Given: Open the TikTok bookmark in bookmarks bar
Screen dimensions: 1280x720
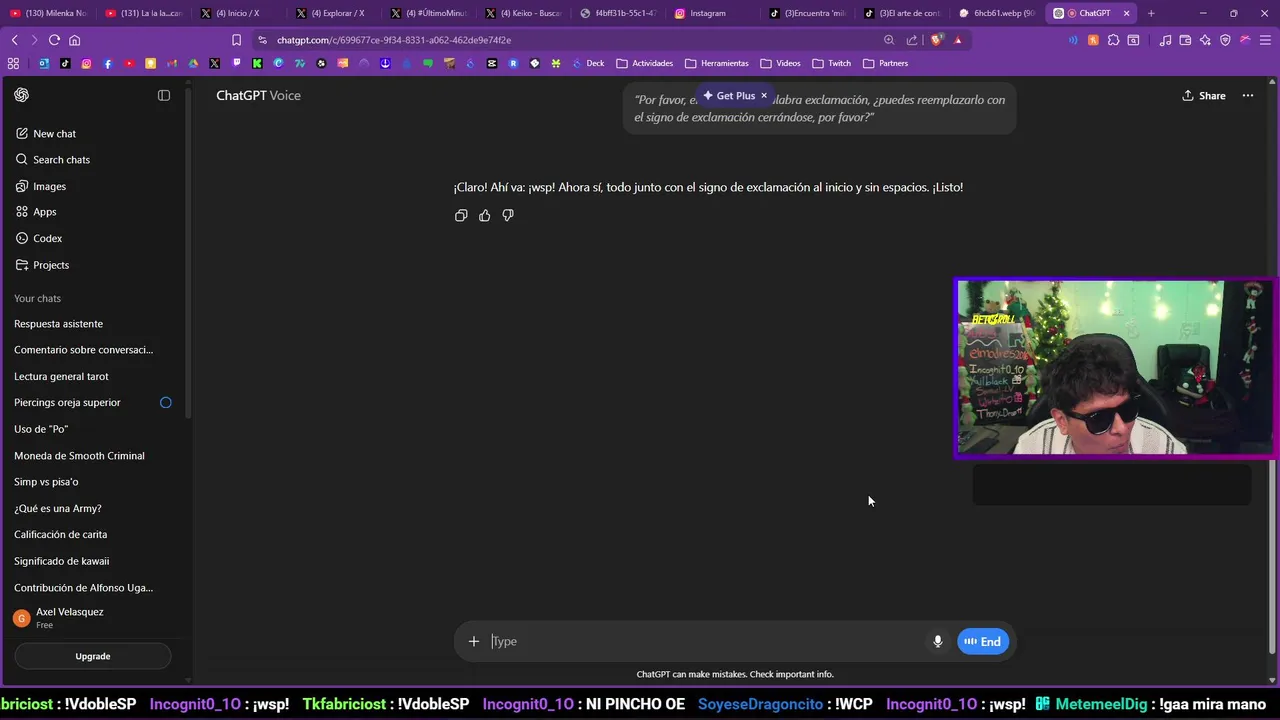Looking at the screenshot, I should tap(65, 63).
